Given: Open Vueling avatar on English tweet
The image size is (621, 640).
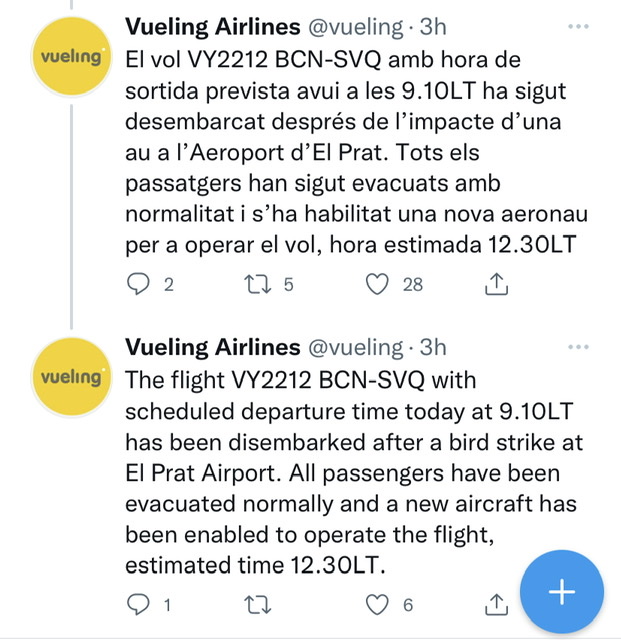Looking at the screenshot, I should click(x=69, y=378).
